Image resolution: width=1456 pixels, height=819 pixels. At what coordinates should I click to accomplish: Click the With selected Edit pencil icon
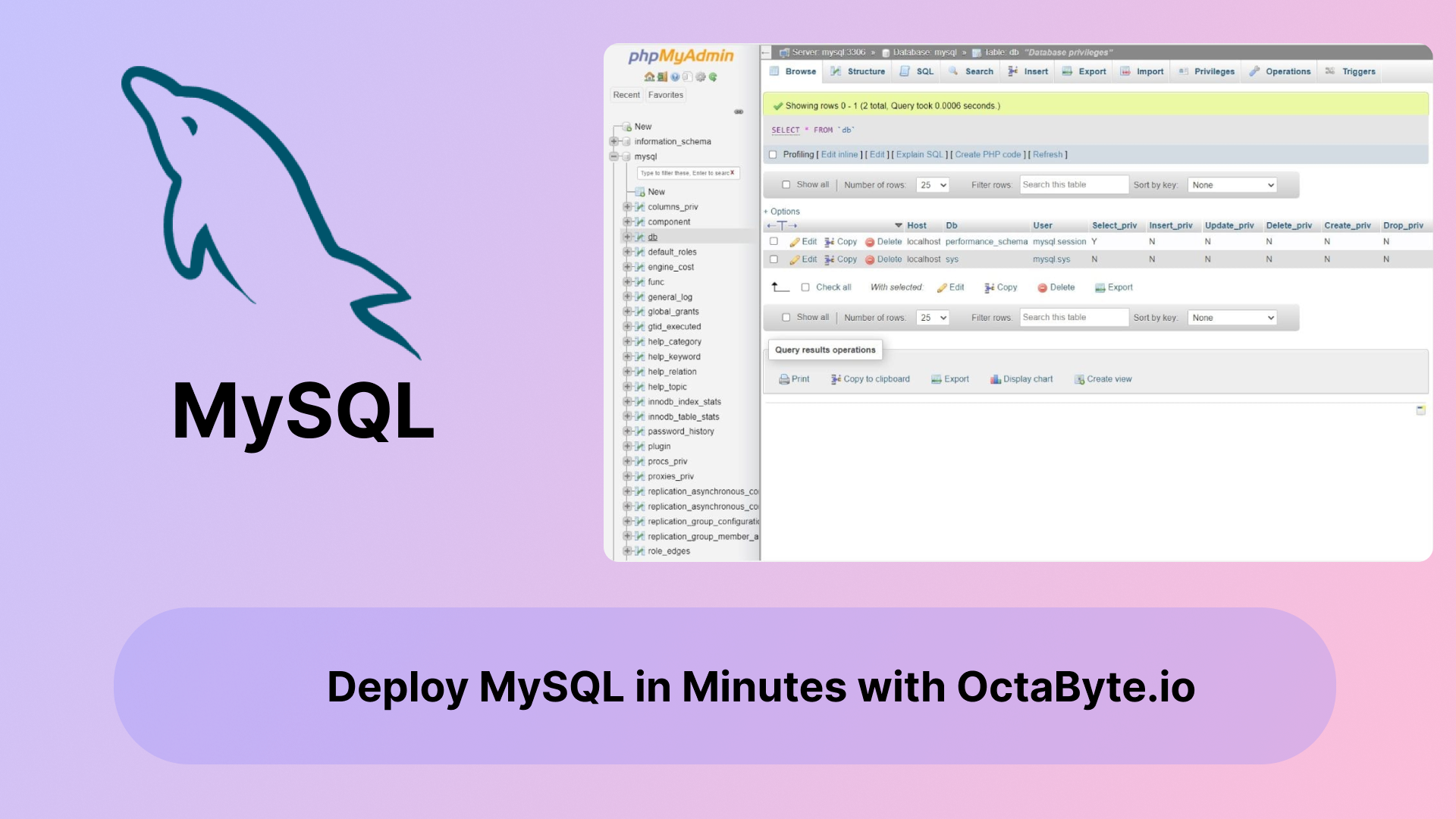(x=942, y=287)
